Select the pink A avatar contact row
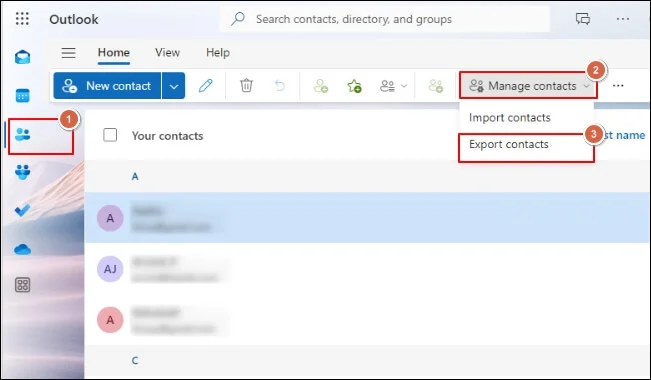Image resolution: width=651 pixels, height=380 pixels. click(367, 320)
